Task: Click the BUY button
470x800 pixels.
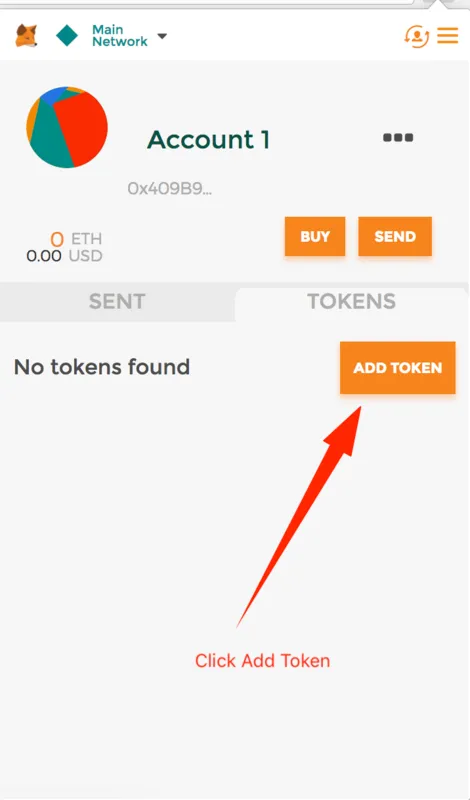Action: point(315,236)
